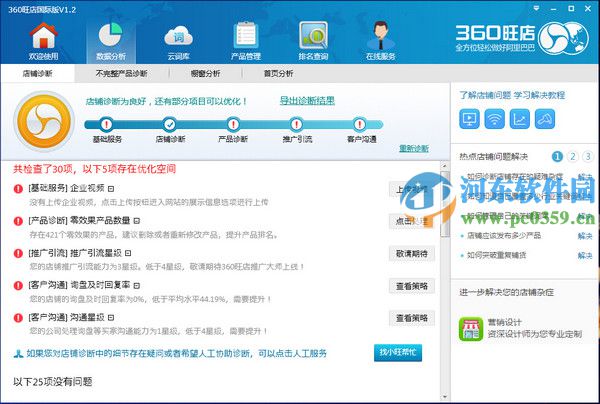600x404 pixels.
Task: Switch to the 店铺诊断 tab
Action: click(38, 73)
